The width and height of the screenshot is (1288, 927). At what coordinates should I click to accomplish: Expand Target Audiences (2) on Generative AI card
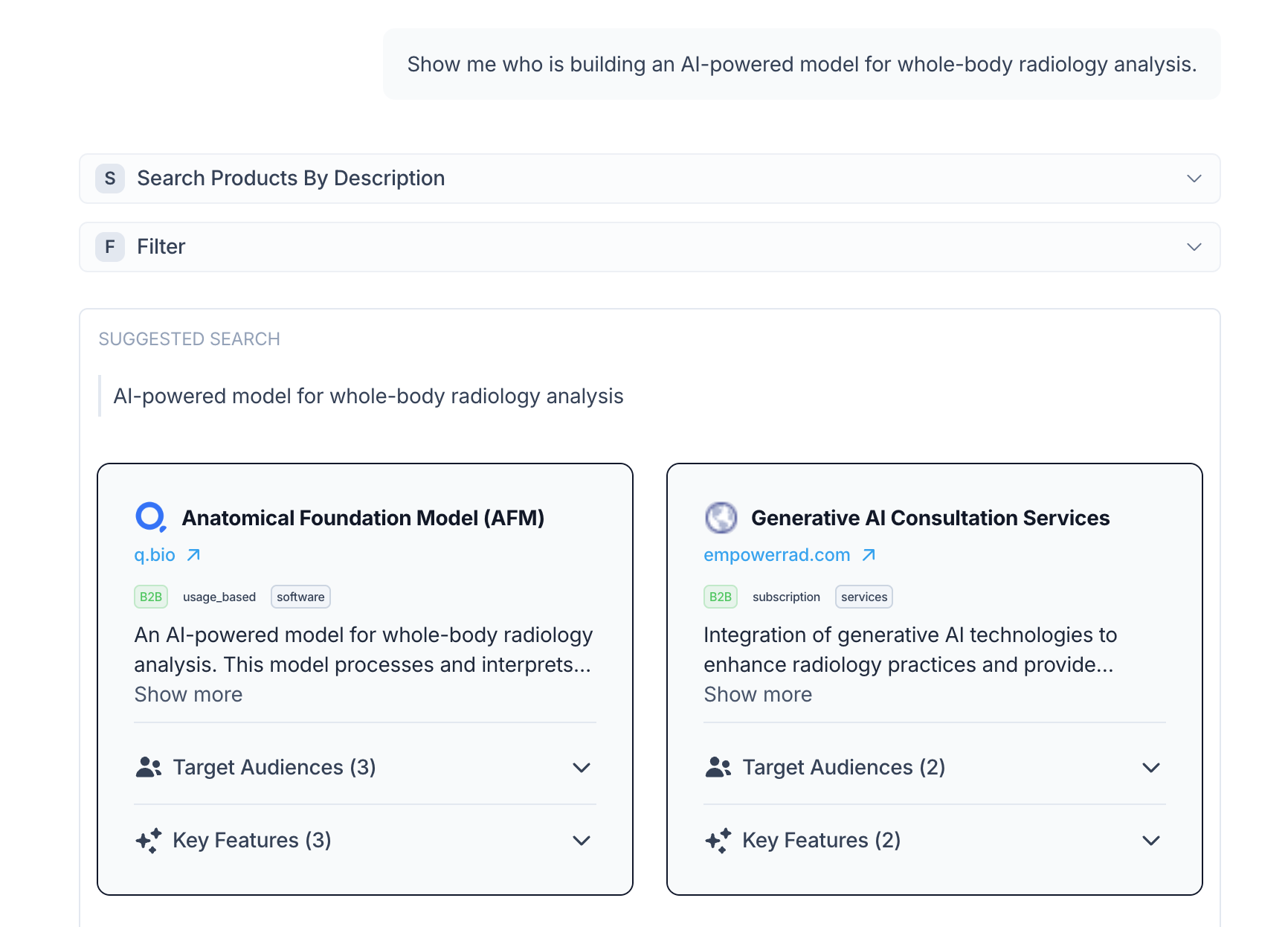(1151, 767)
